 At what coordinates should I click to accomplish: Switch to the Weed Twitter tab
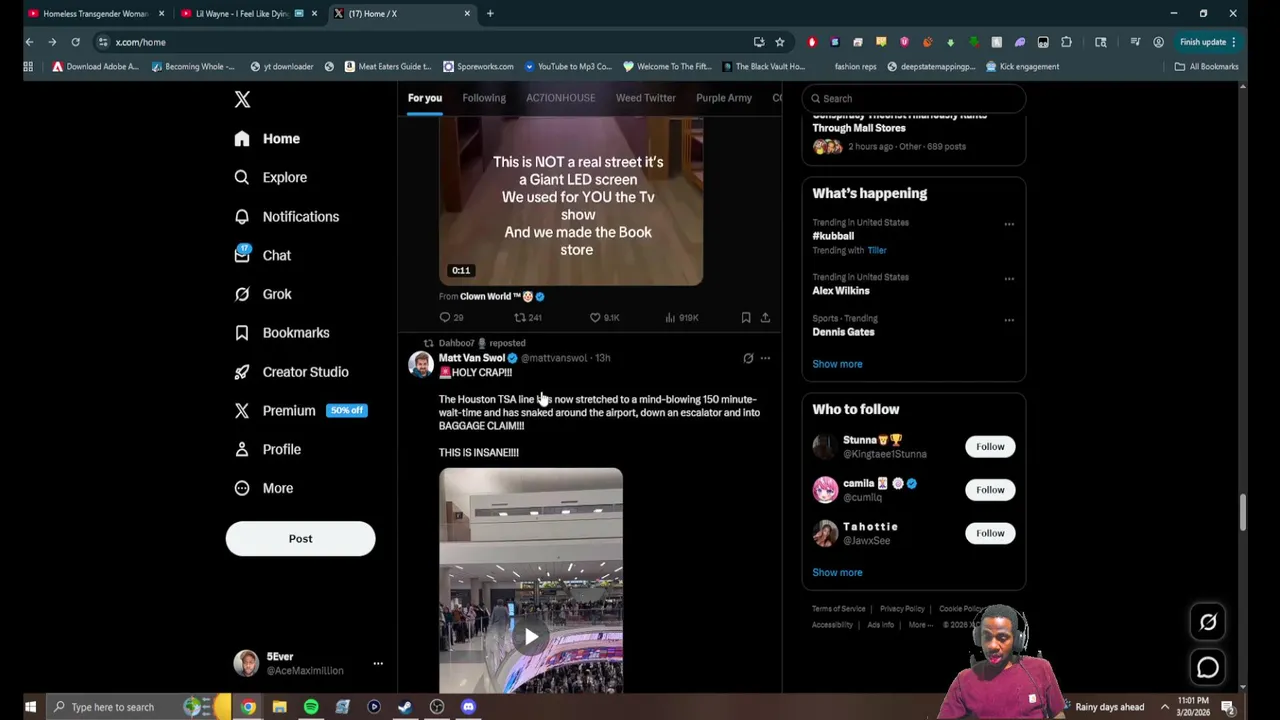pyautogui.click(x=645, y=98)
